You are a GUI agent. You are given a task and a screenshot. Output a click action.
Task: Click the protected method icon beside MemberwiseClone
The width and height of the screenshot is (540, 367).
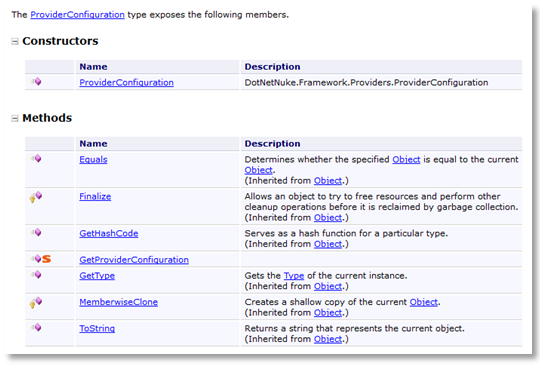(x=36, y=303)
